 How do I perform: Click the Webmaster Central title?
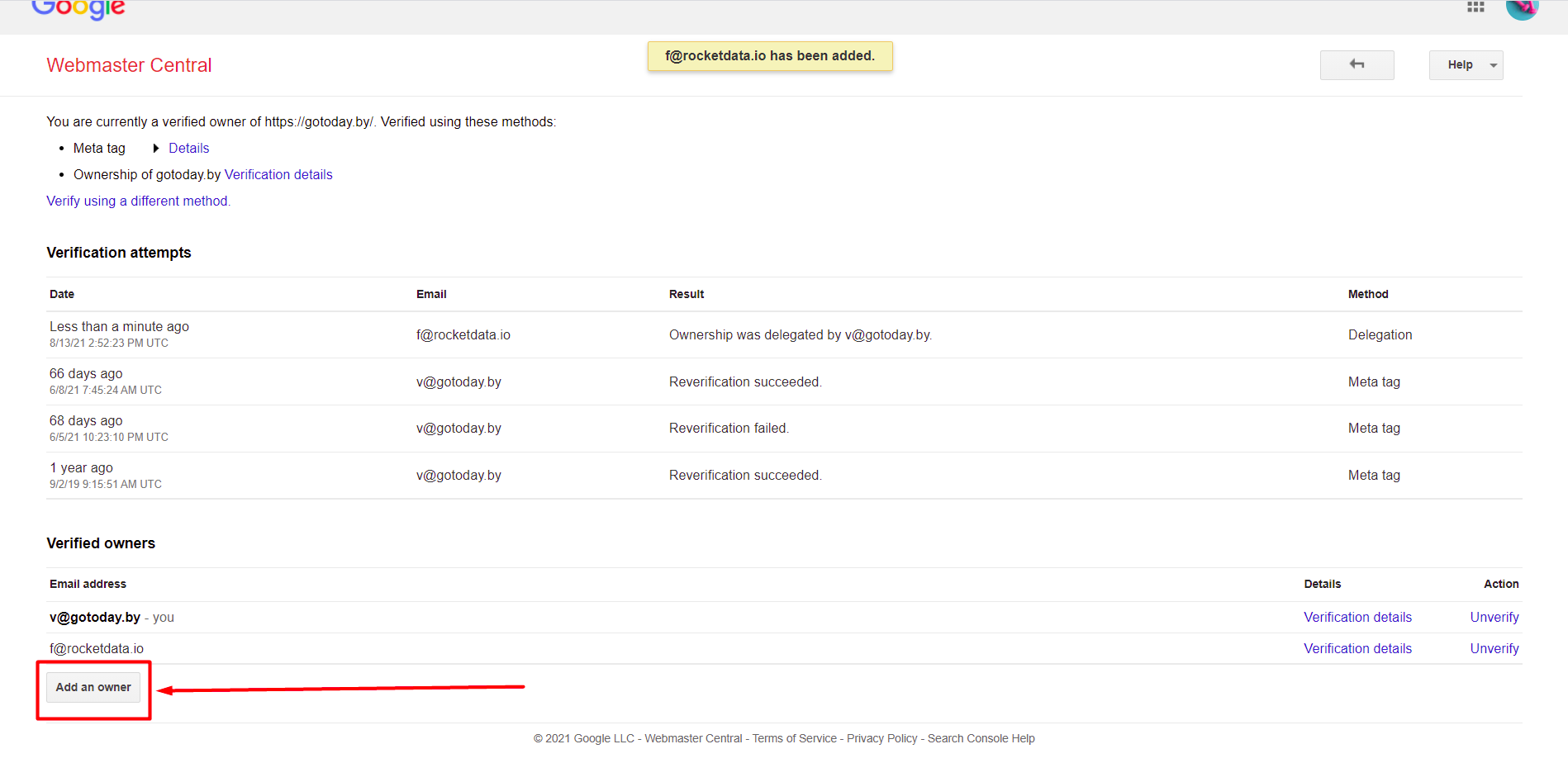(129, 65)
